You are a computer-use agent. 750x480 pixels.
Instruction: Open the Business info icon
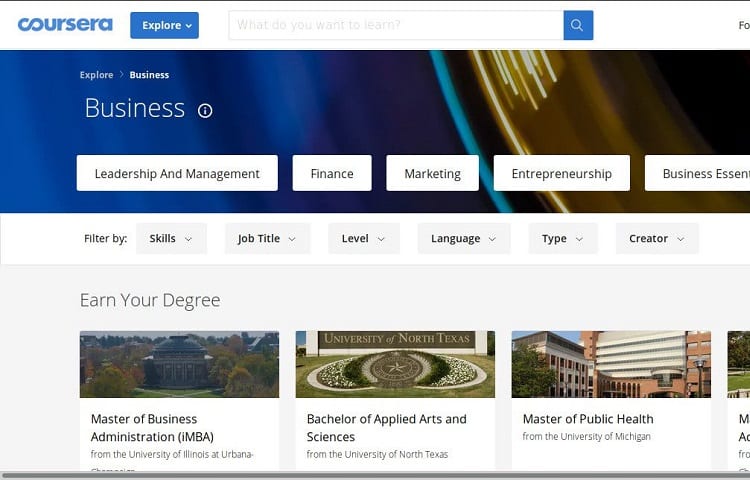point(205,111)
